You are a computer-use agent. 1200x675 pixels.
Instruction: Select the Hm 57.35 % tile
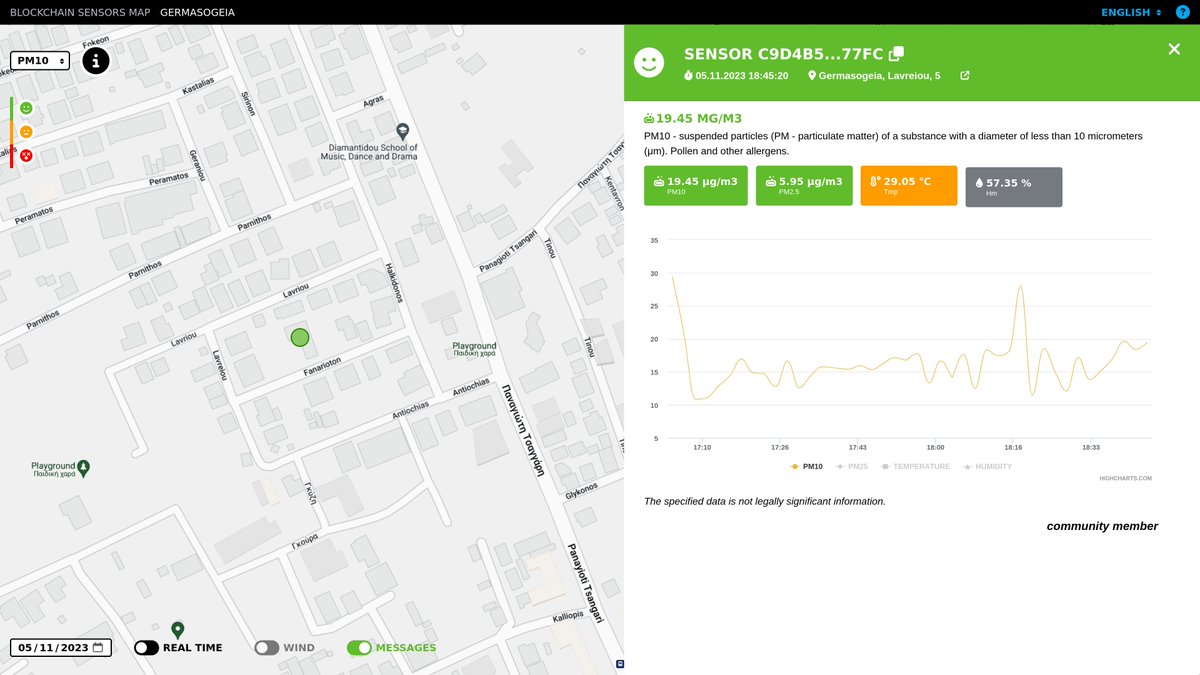coord(1013,186)
